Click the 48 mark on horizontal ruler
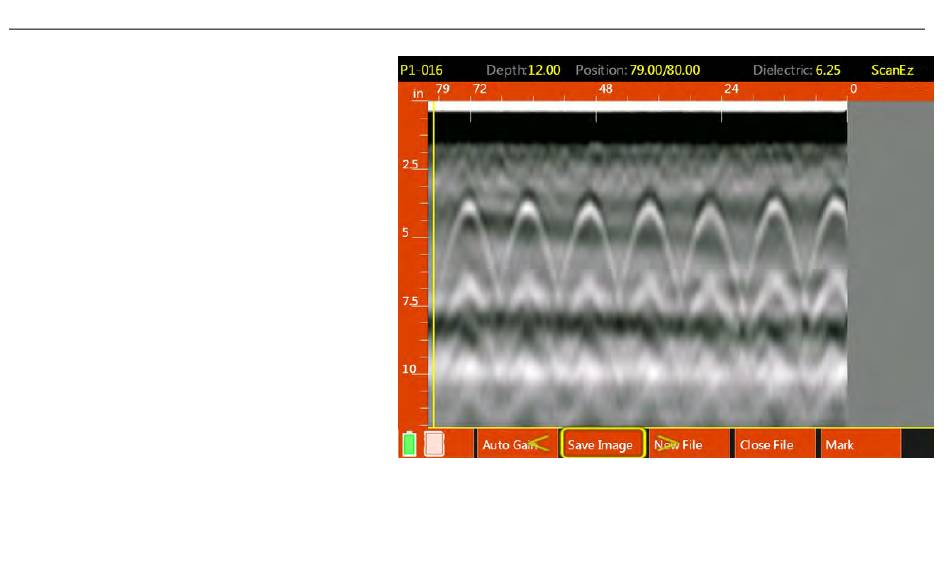This screenshot has height=577, width=950. 604,90
